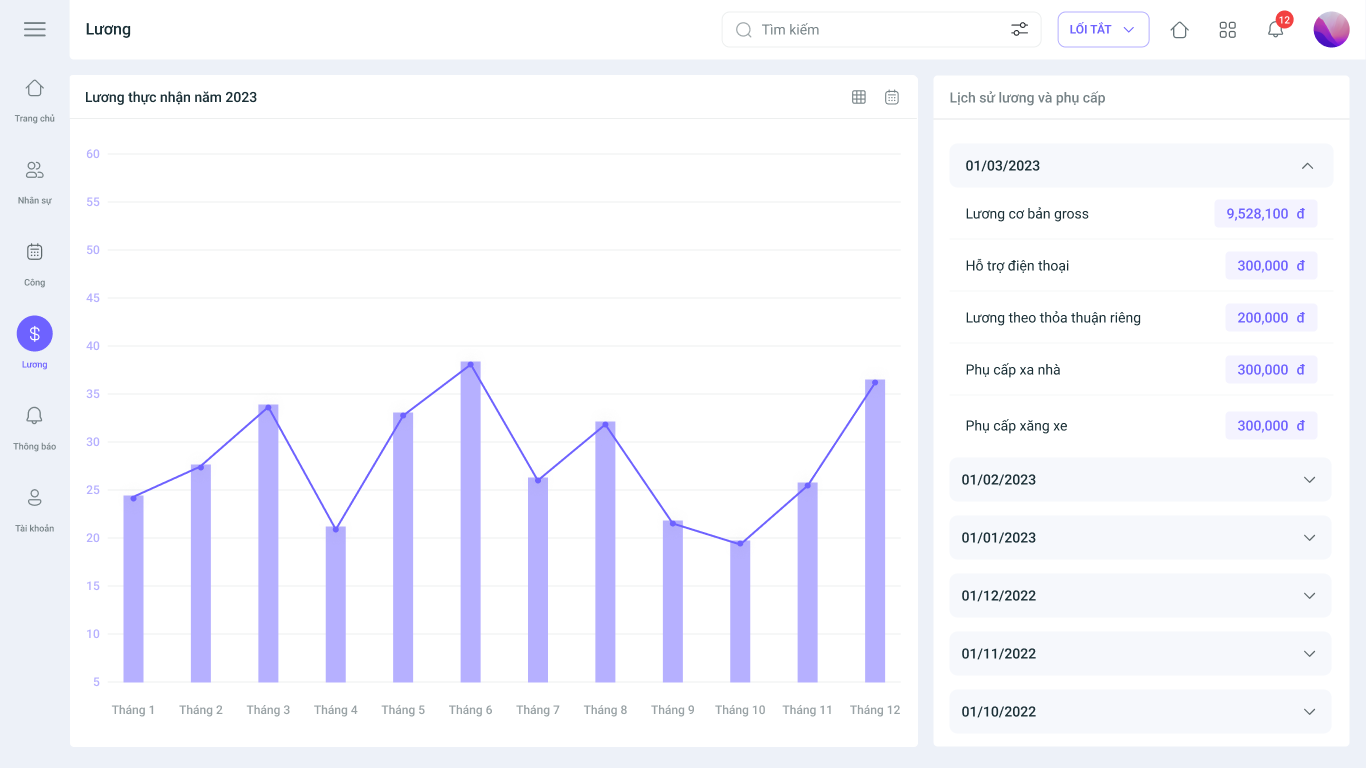Click Lương cơ bản gross label
1366x768 pixels.
tap(1027, 214)
